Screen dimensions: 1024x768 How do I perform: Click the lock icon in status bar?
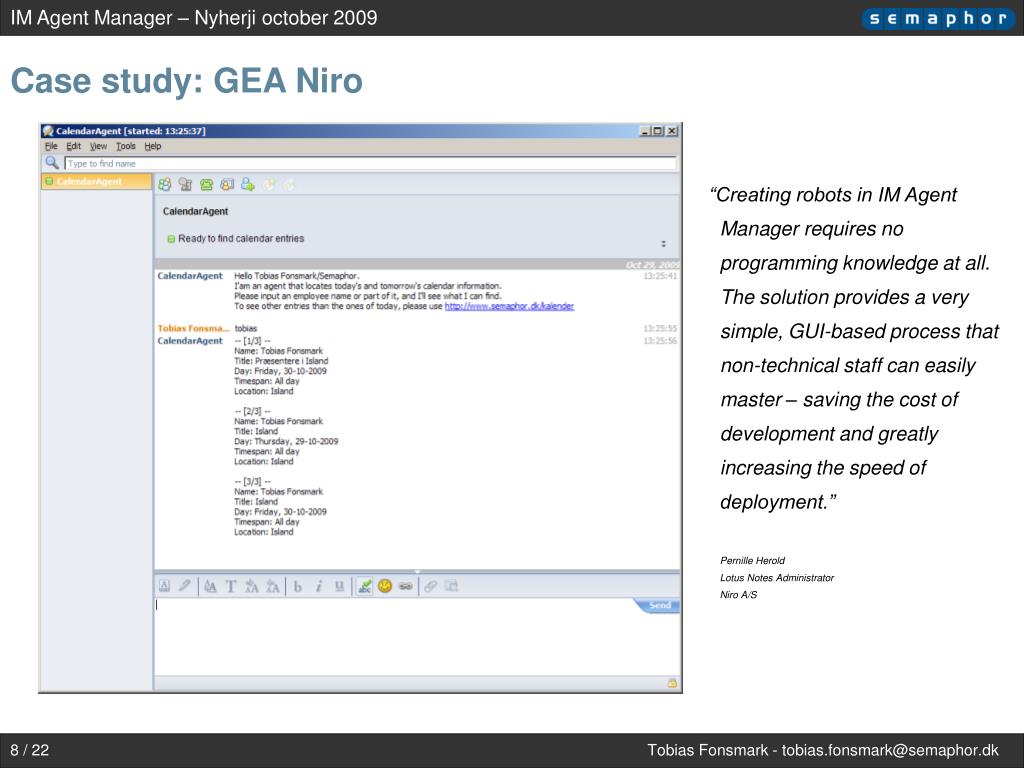pyautogui.click(x=672, y=683)
